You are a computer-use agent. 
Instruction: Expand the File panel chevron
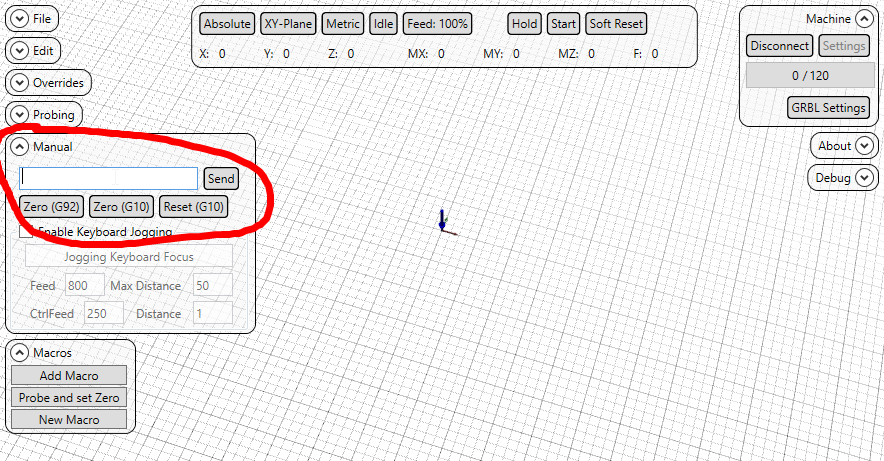click(19, 19)
